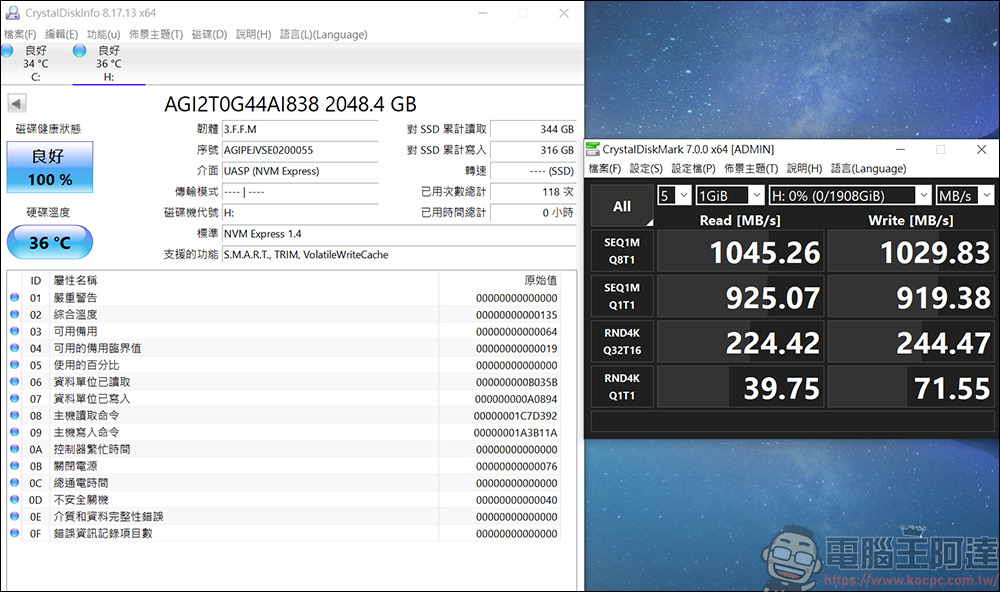The height and width of the screenshot is (592, 1000).
Task: Run all benchmarks with All button
Action: [622, 206]
